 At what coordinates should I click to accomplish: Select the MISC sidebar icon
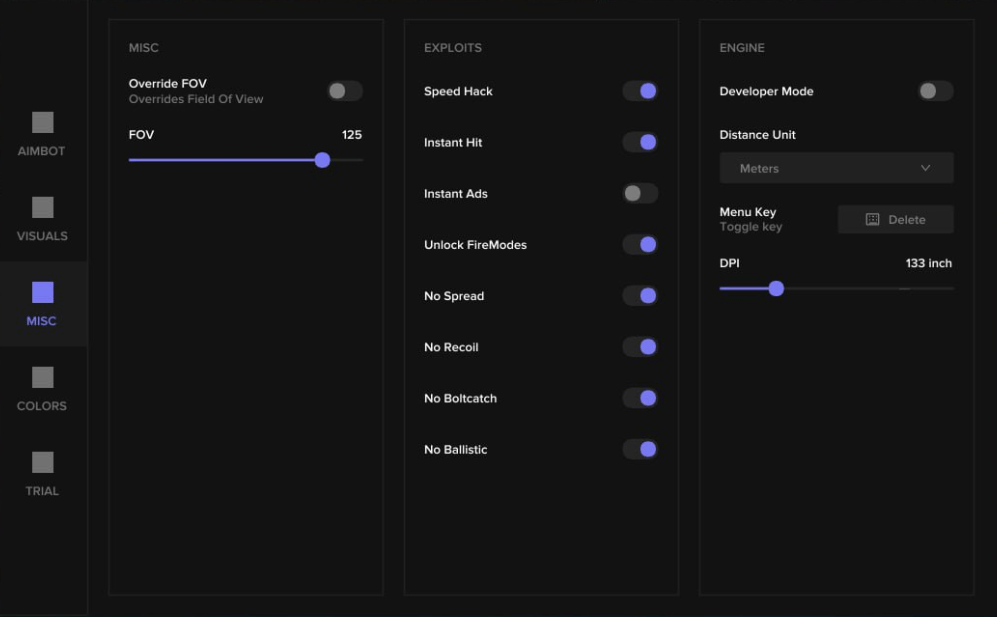(x=43, y=293)
